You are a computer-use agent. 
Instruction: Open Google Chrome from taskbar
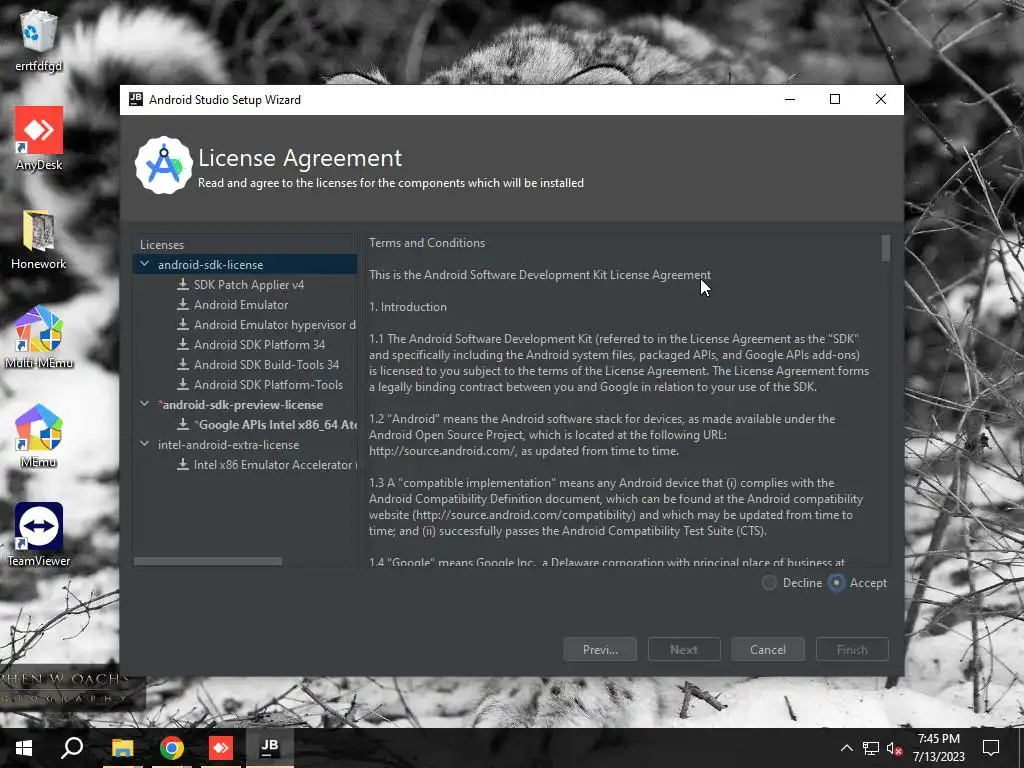point(172,748)
